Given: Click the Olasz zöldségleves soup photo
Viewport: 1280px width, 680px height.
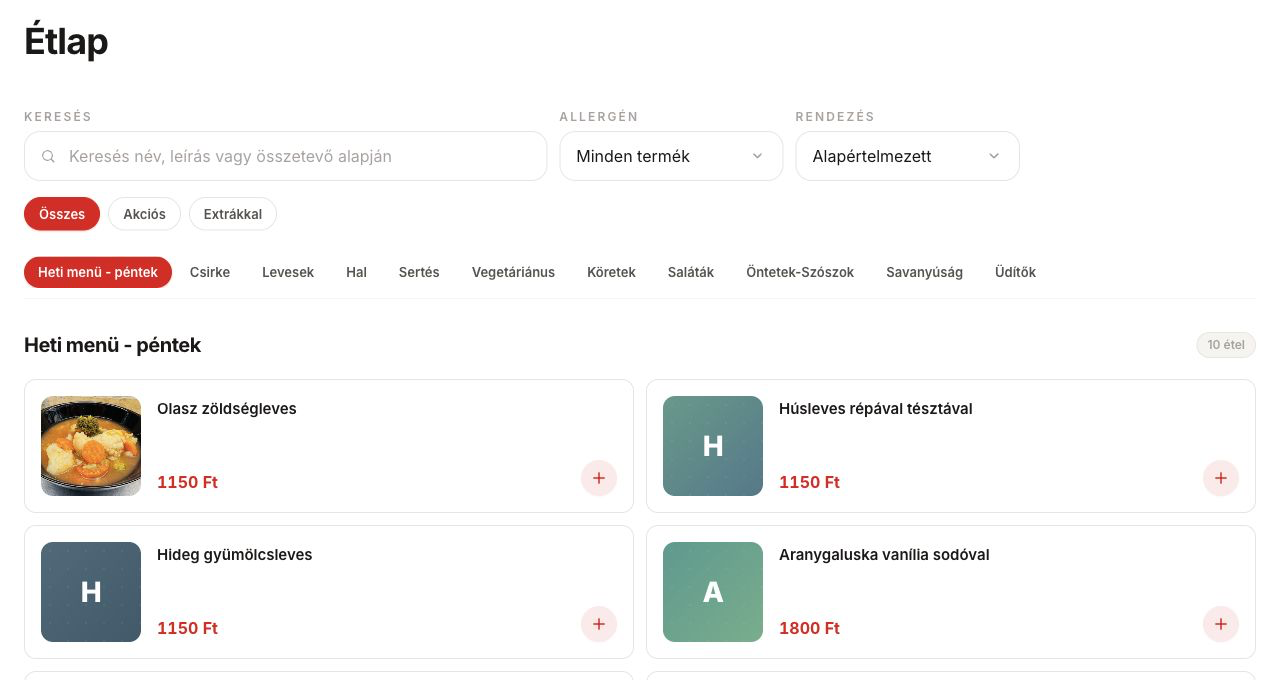Looking at the screenshot, I should [x=91, y=446].
